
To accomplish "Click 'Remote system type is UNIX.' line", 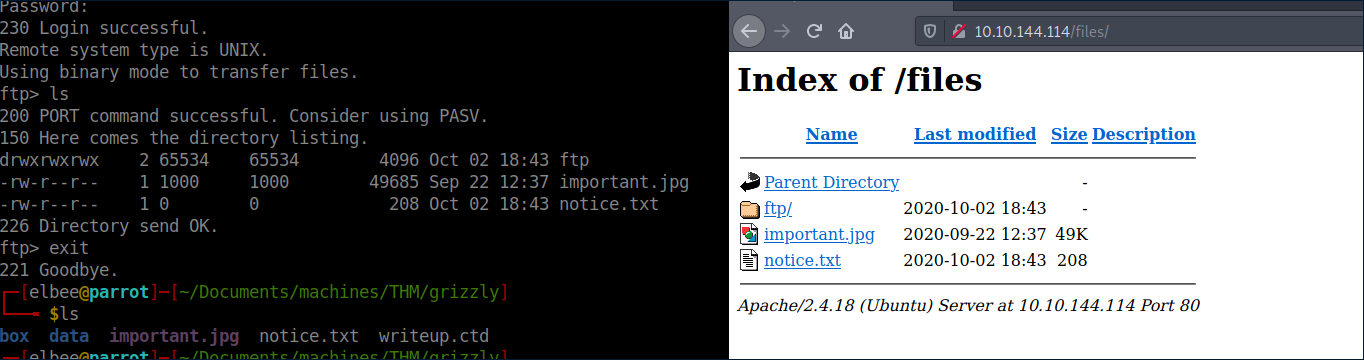I will point(134,49).
